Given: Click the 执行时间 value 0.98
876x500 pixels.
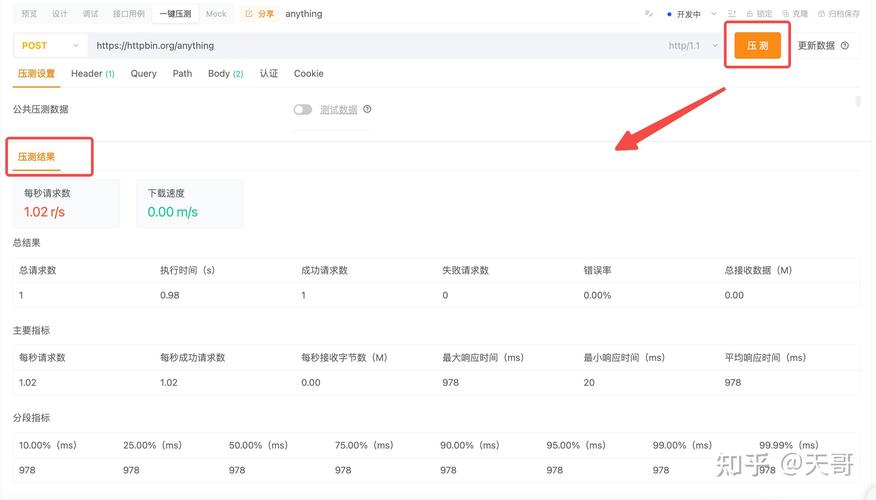Looking at the screenshot, I should (170, 295).
